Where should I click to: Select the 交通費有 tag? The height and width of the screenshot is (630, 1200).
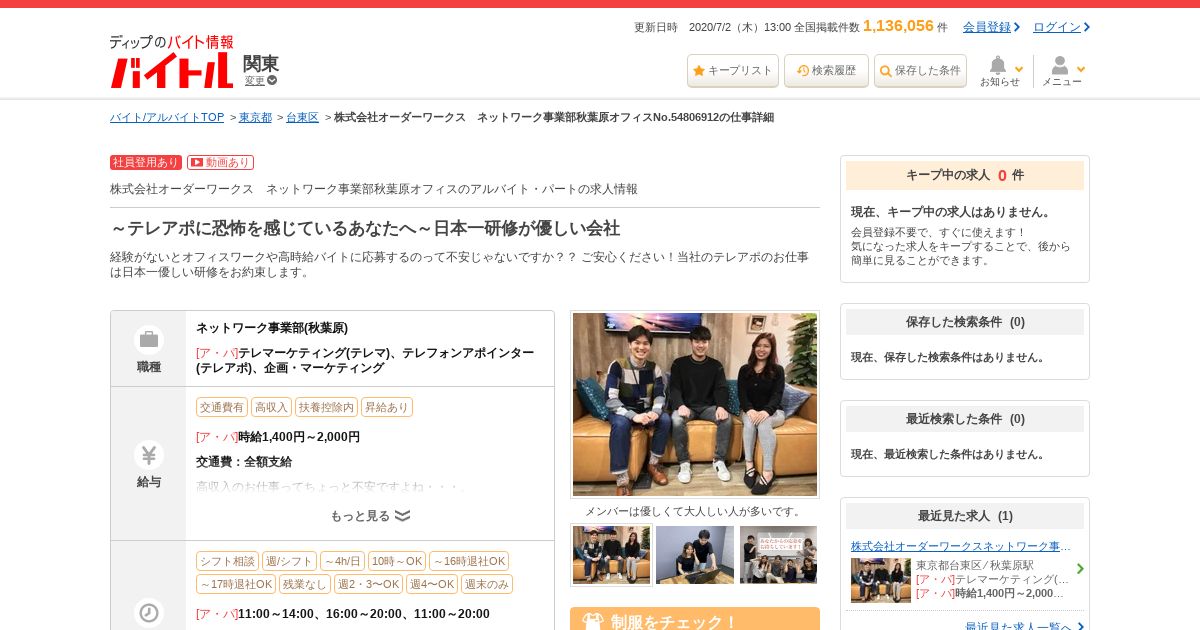click(222, 407)
